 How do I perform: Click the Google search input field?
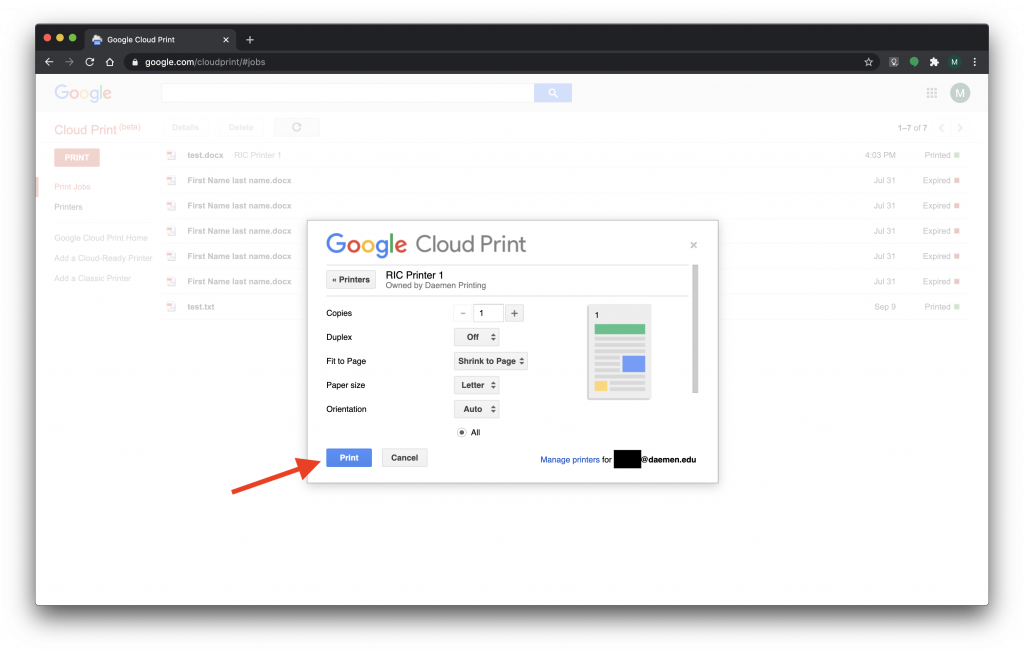347,93
